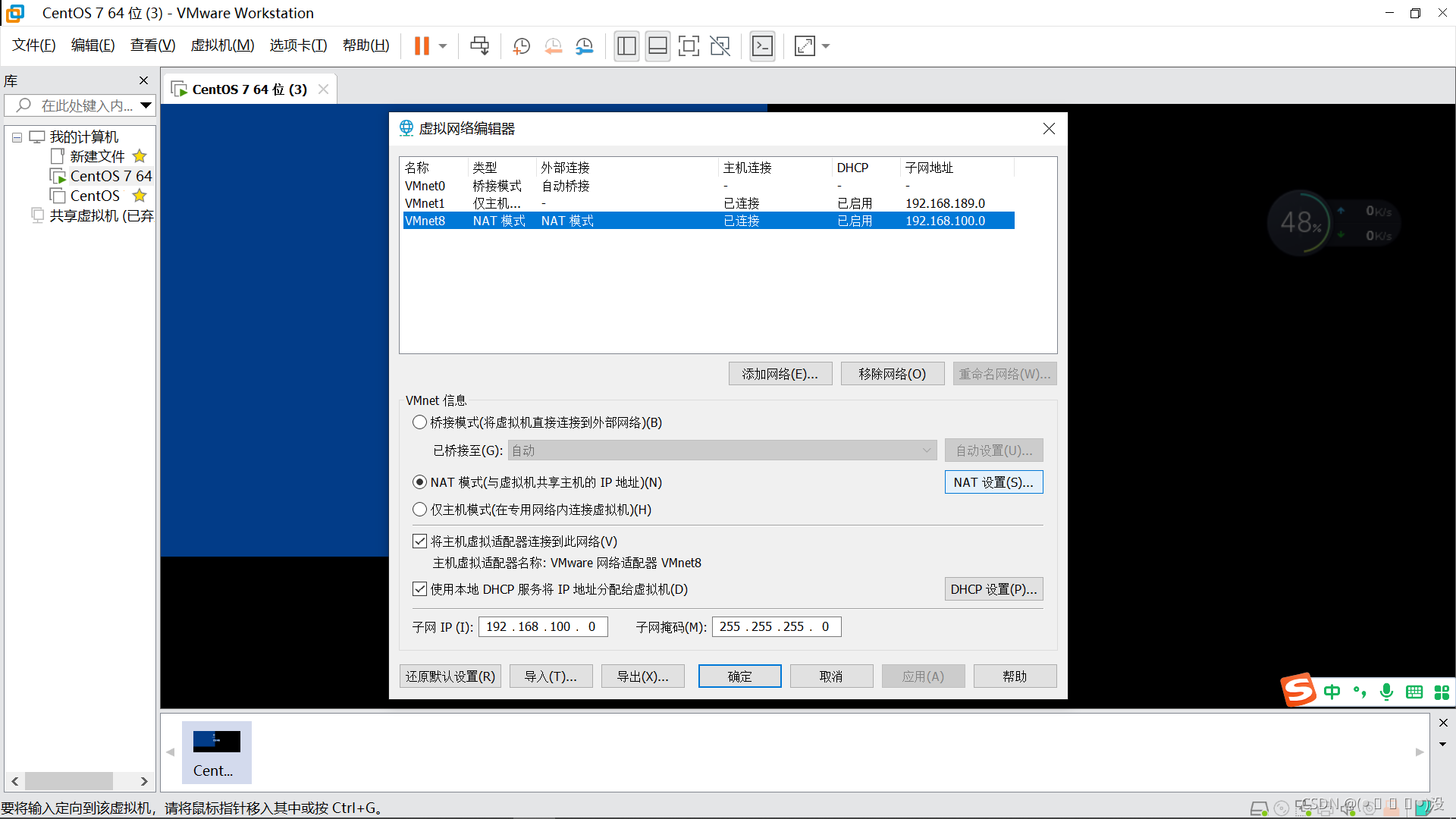The image size is (1456, 819).
Task: Open the snapshot manager icon
Action: (584, 46)
